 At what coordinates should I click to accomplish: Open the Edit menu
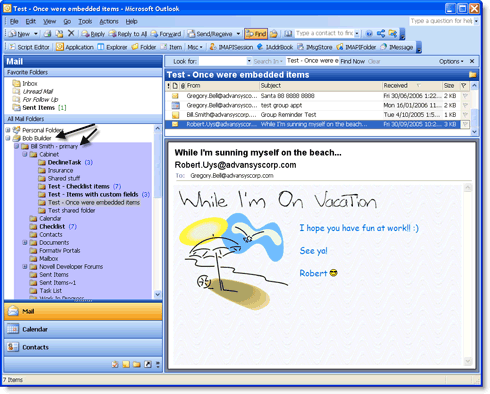31,21
